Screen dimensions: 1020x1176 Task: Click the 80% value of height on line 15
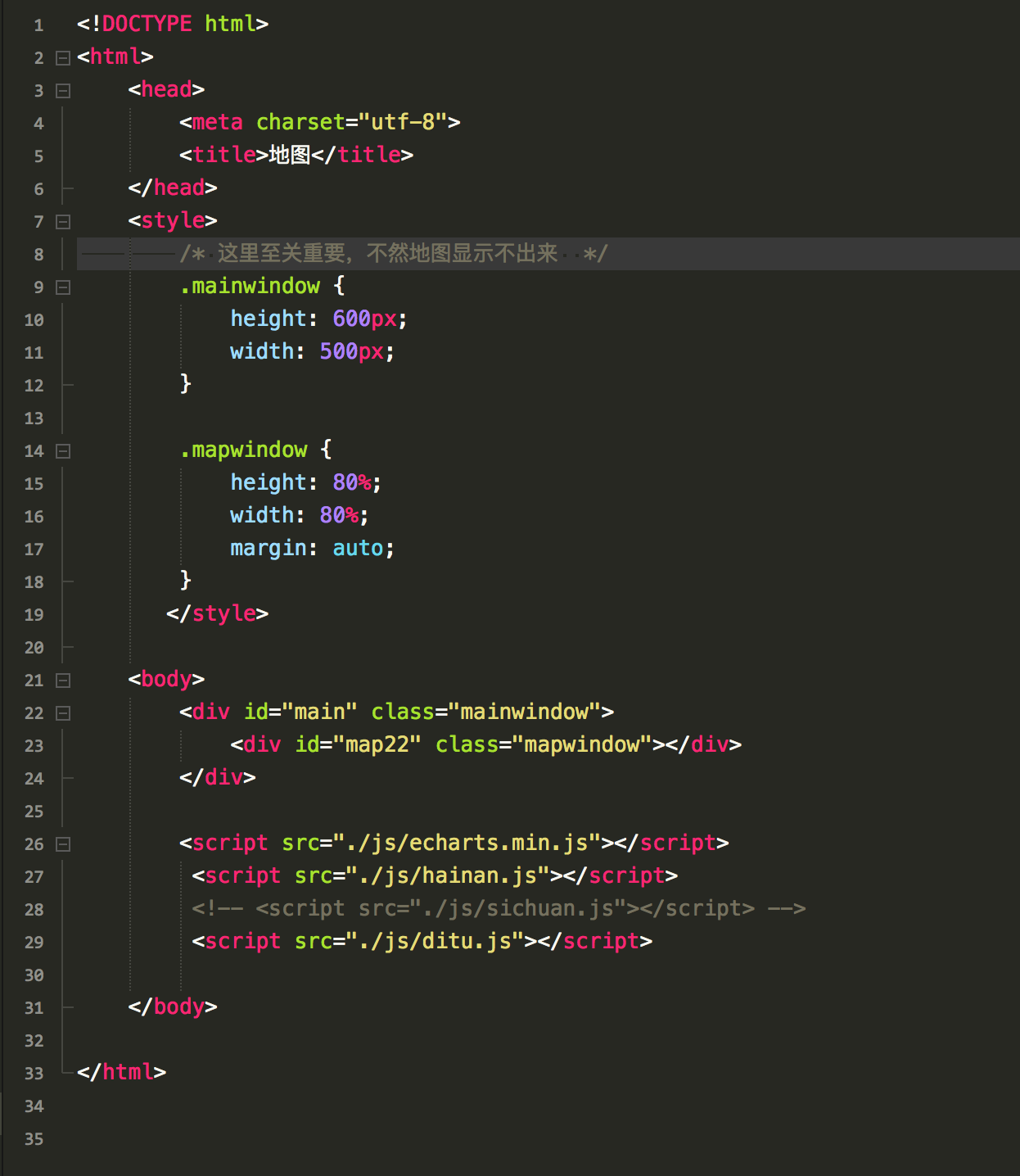click(352, 482)
